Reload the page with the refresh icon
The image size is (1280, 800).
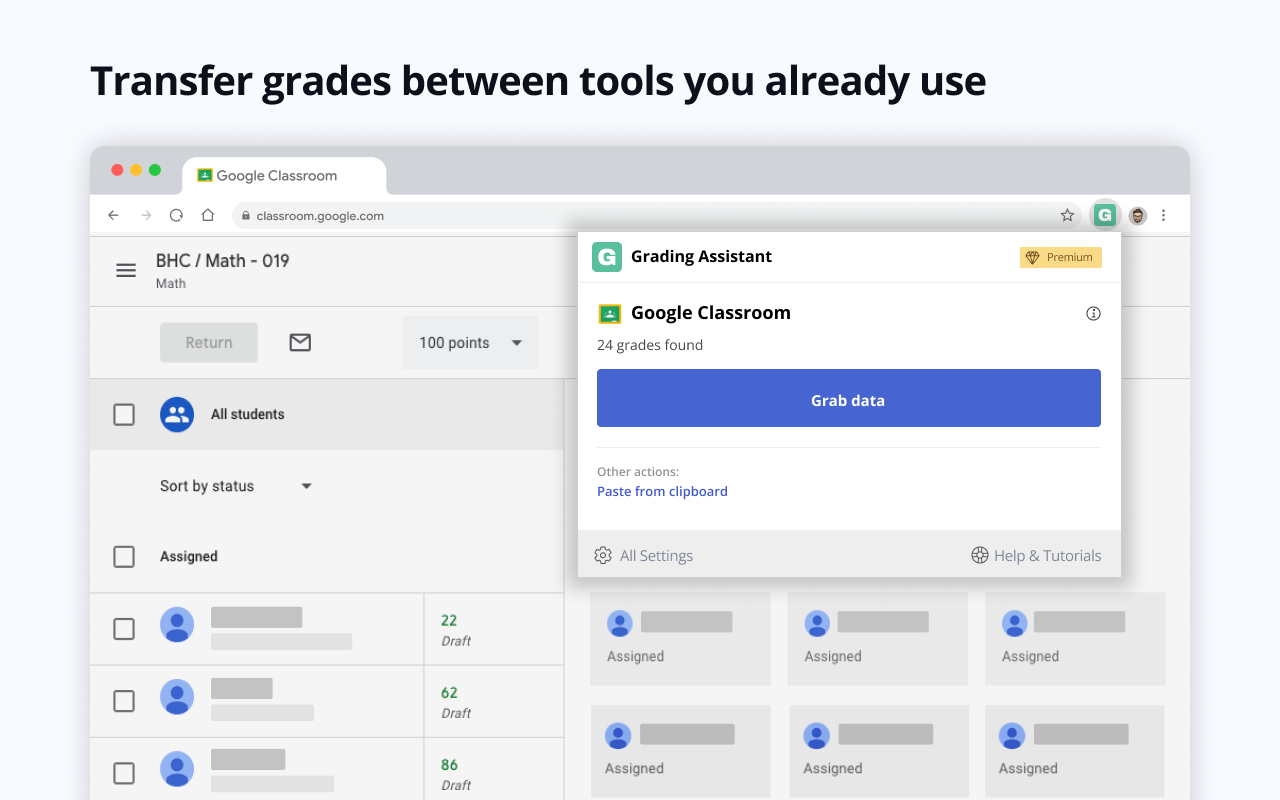[176, 215]
